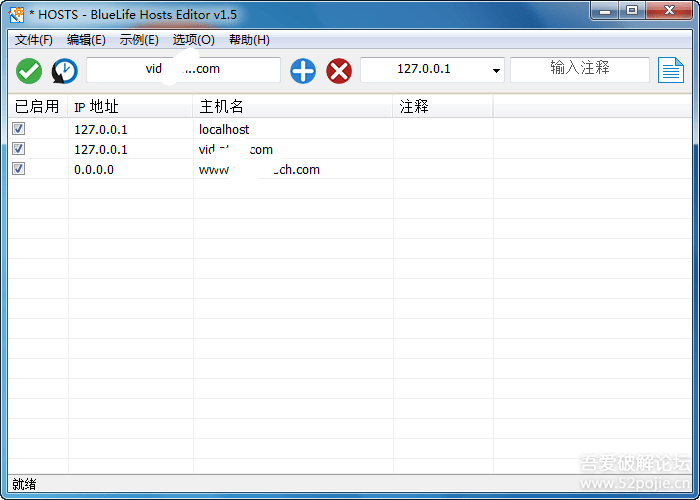Click the blue plus add entry icon
This screenshot has width=700, height=500.
(303, 71)
